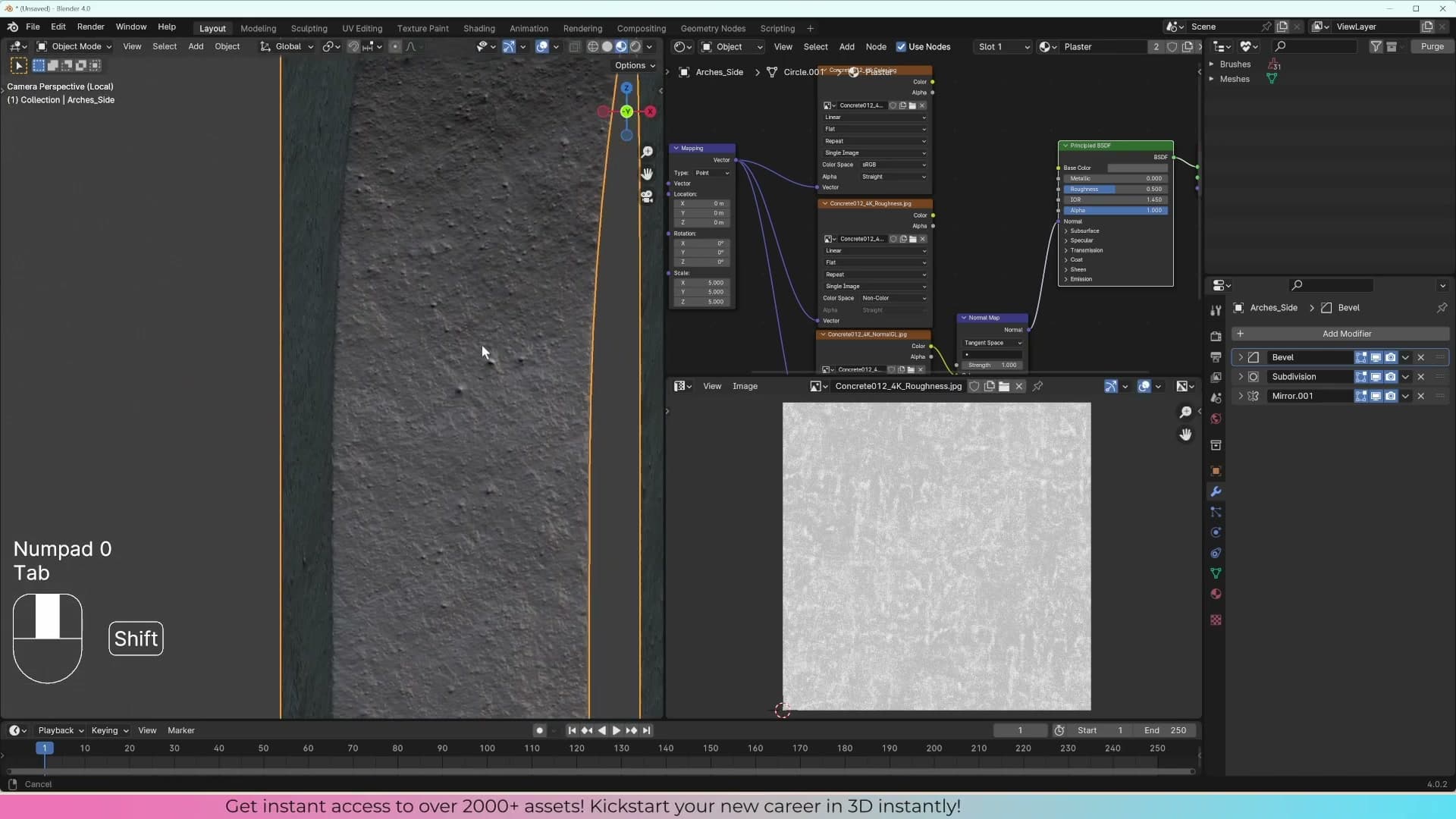Select the Tweak select tool icon
1456x819 pixels.
coord(19,66)
